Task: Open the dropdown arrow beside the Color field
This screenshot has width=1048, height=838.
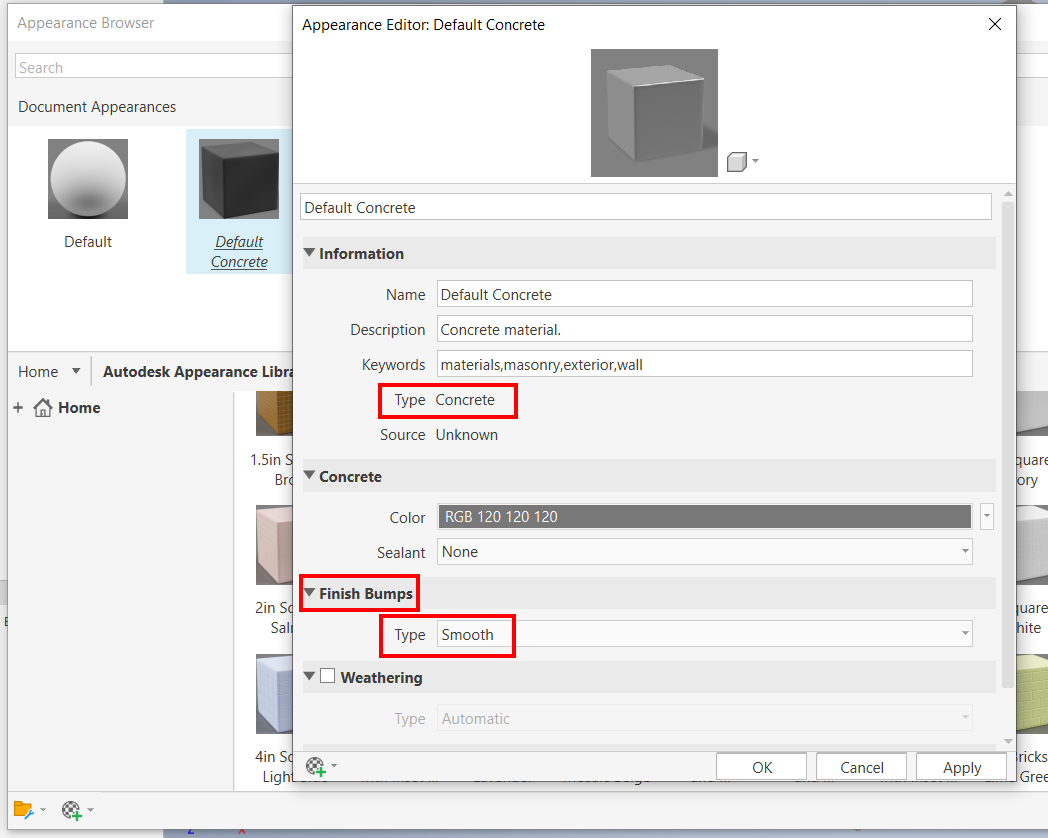Action: click(x=986, y=516)
